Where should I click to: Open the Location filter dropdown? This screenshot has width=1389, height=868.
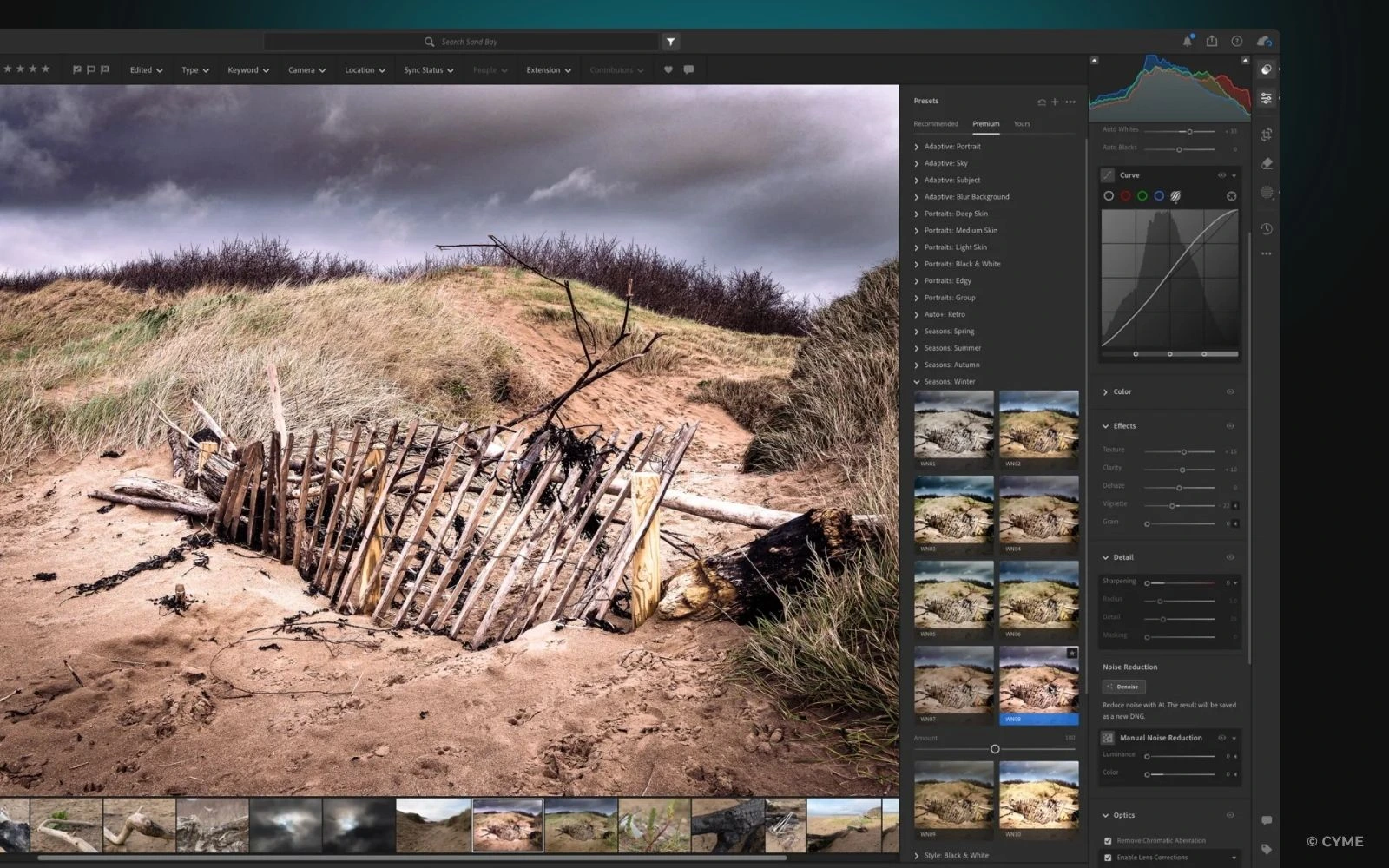coord(365,70)
